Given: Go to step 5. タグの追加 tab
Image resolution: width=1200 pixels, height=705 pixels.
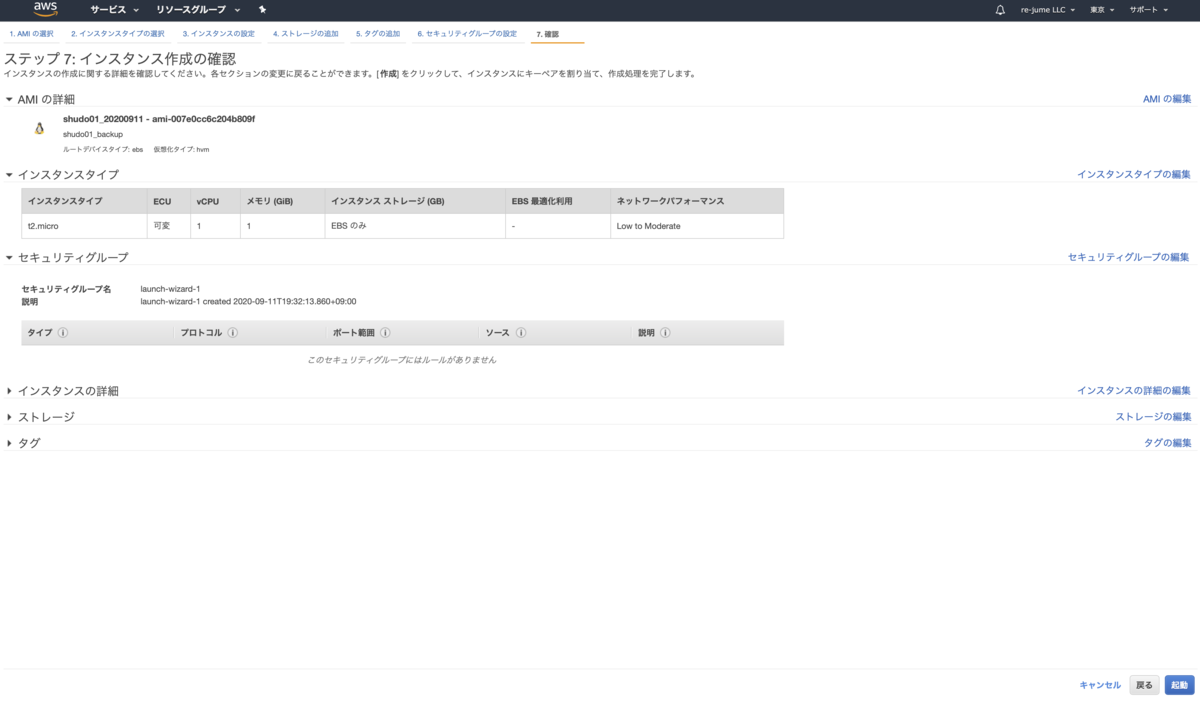Looking at the screenshot, I should click(x=378, y=34).
